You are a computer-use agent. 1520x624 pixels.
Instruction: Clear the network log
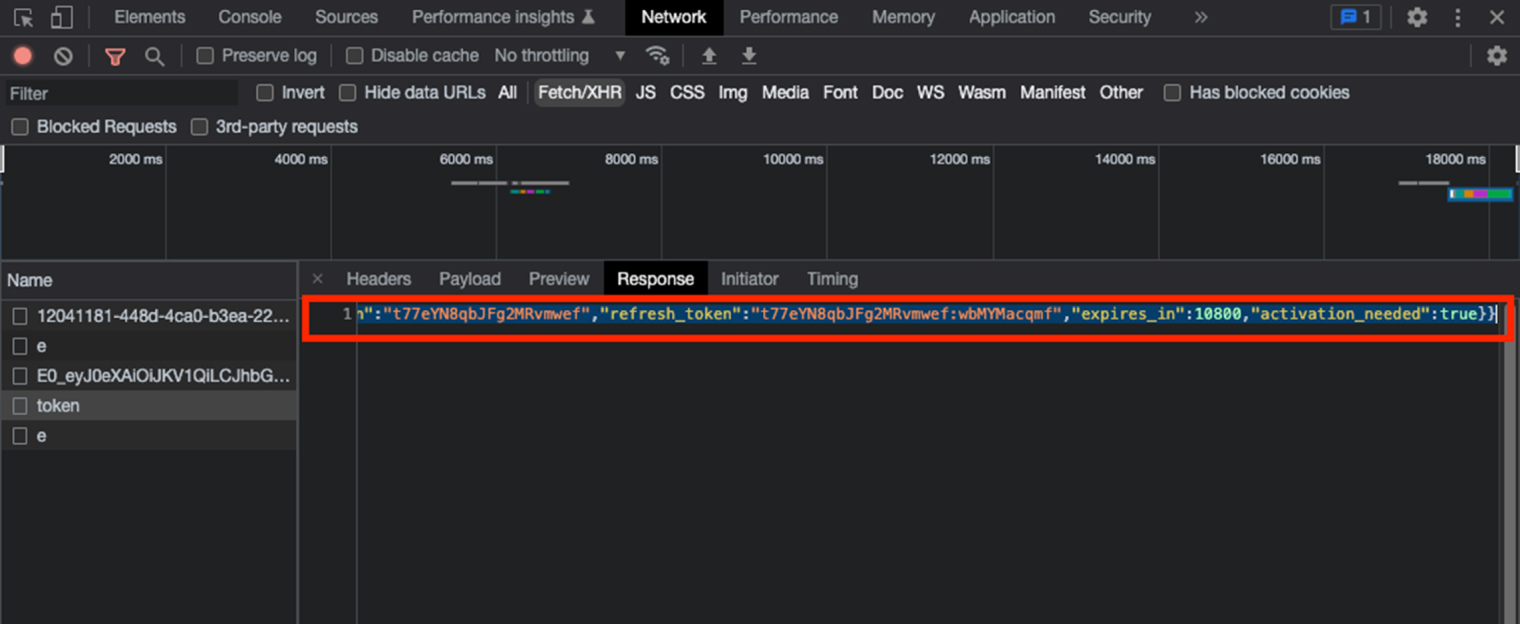point(63,56)
